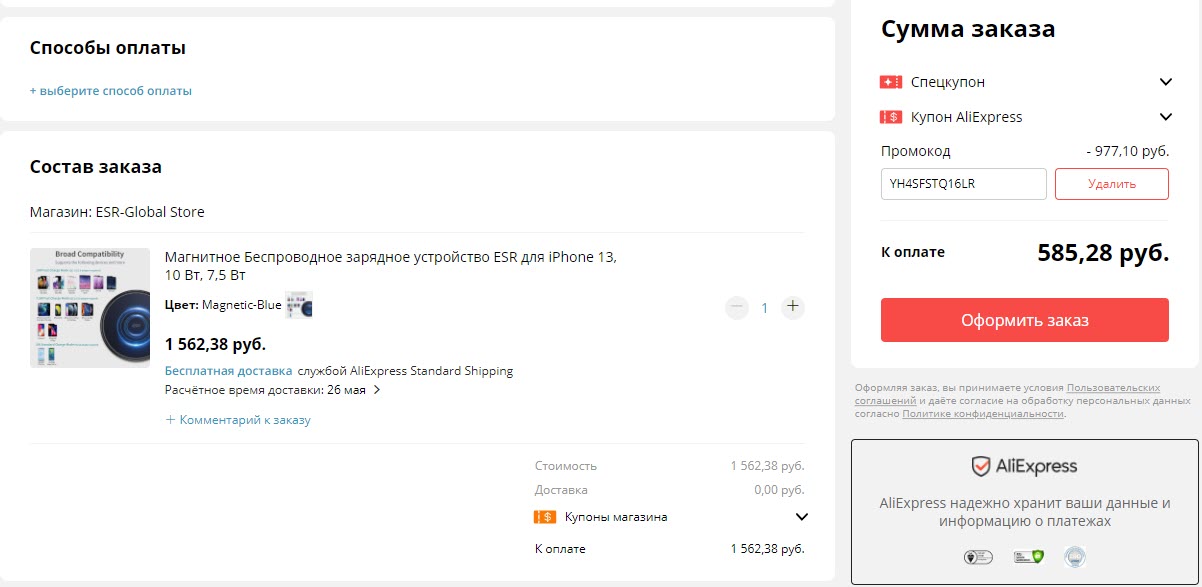Expand the Купон AliExpress dropdown arrow
This screenshot has height=587, width=1202.
(1165, 117)
